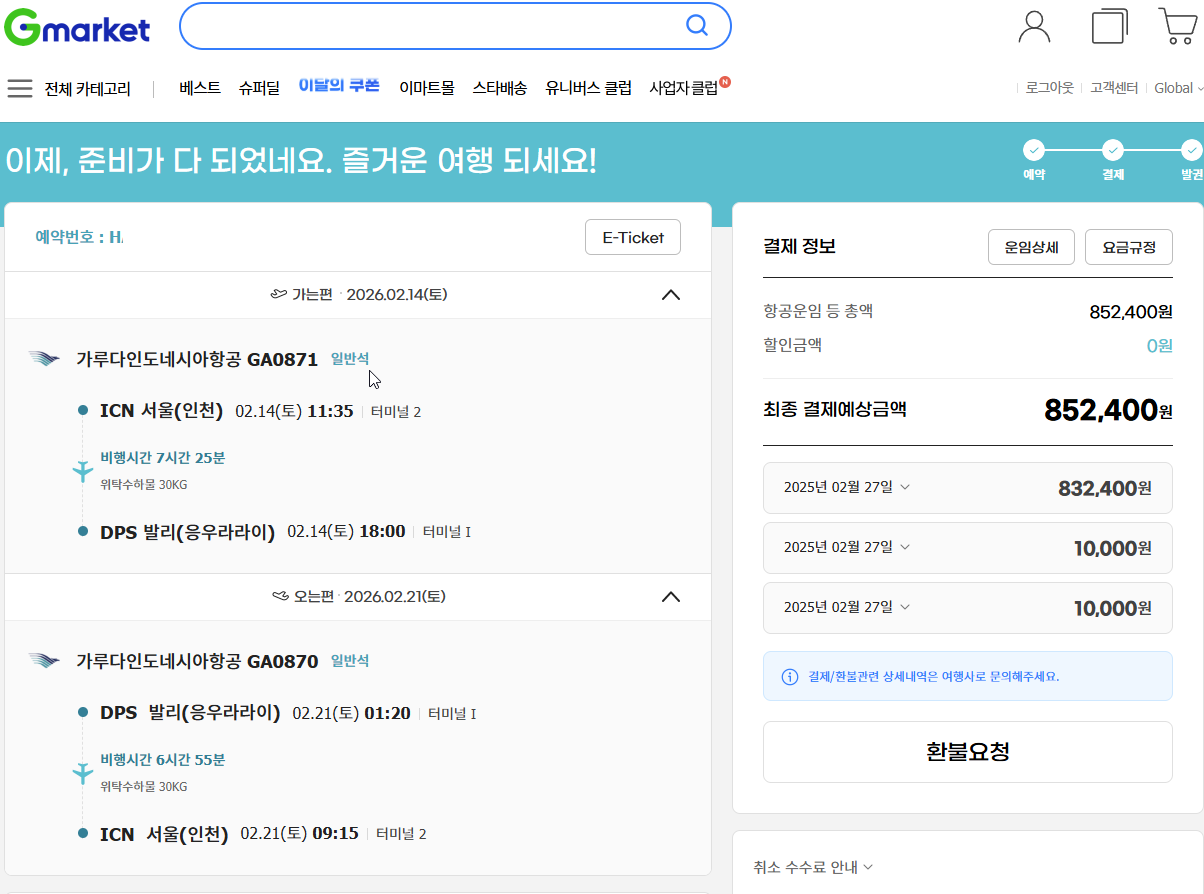Click the 예약 step circle
1204x894 pixels.
tap(1034, 150)
